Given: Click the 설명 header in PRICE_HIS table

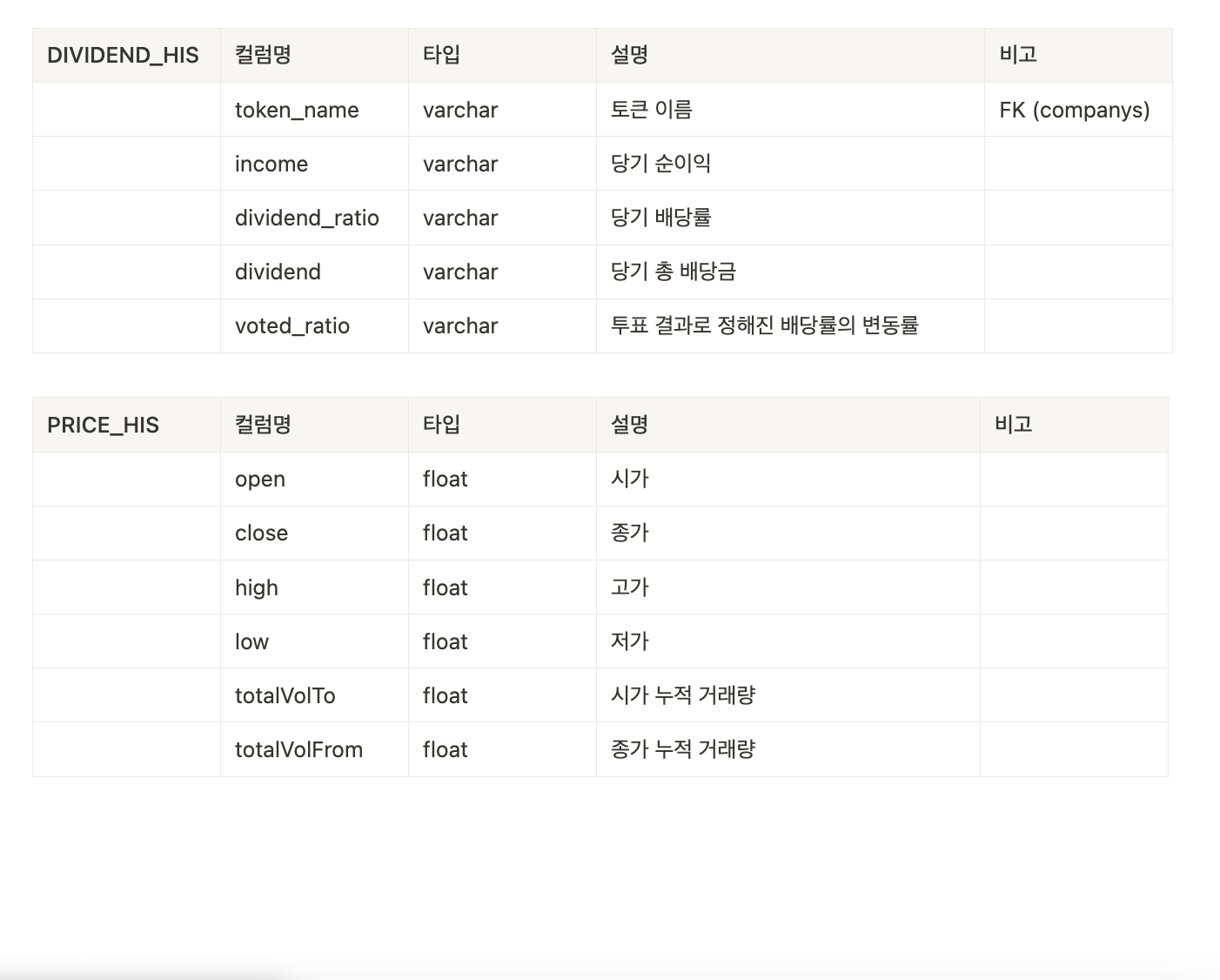Looking at the screenshot, I should [788, 425].
